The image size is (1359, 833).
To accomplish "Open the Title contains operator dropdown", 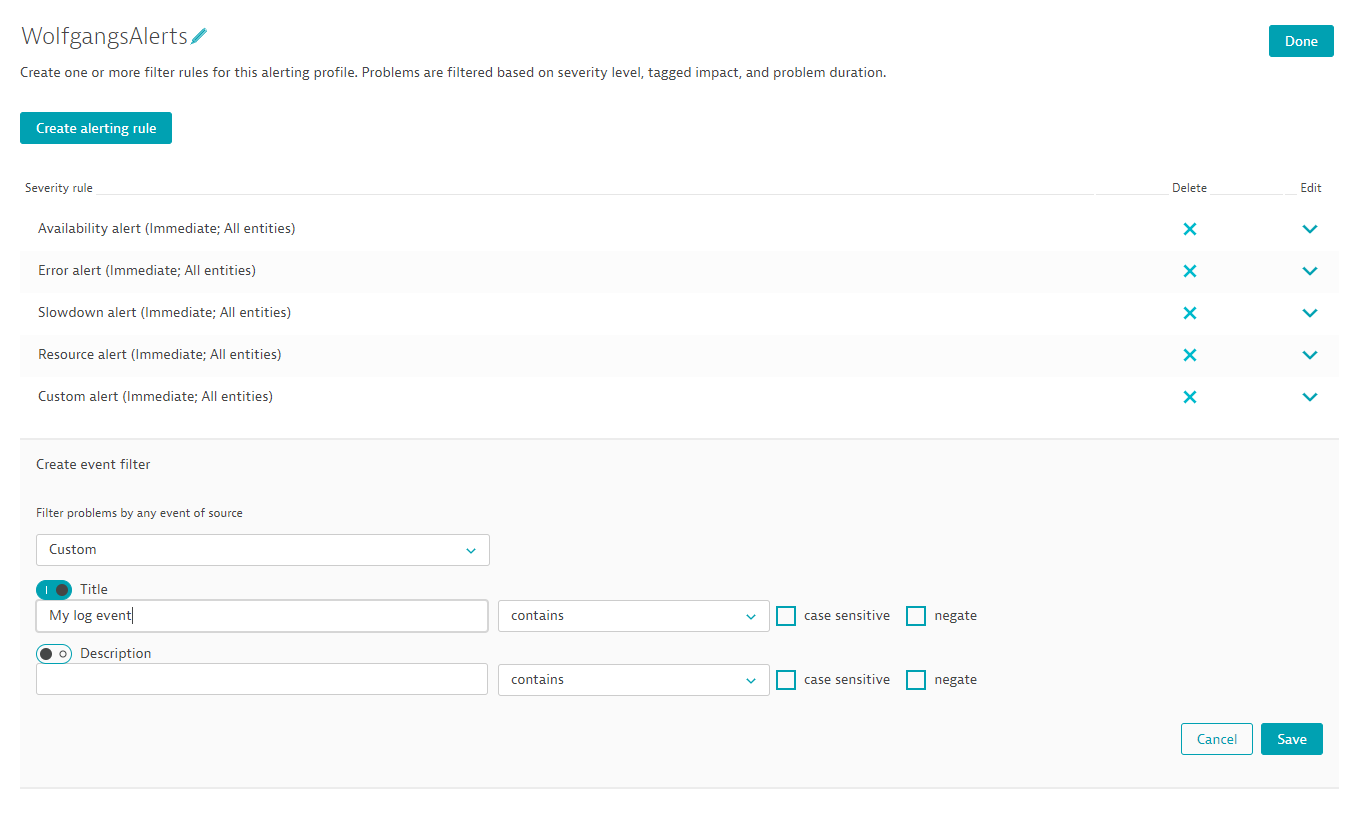I will point(633,616).
